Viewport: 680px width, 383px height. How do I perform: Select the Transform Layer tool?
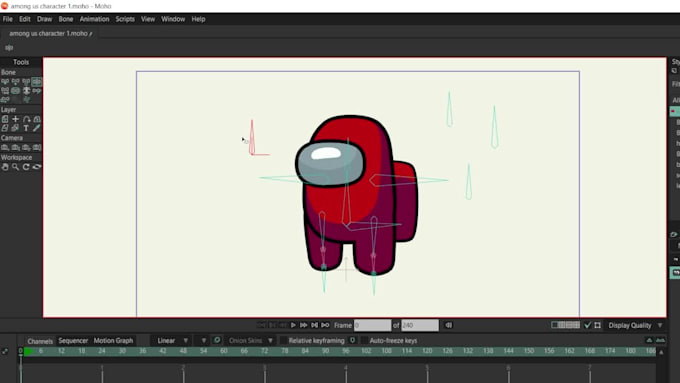[x=5, y=119]
